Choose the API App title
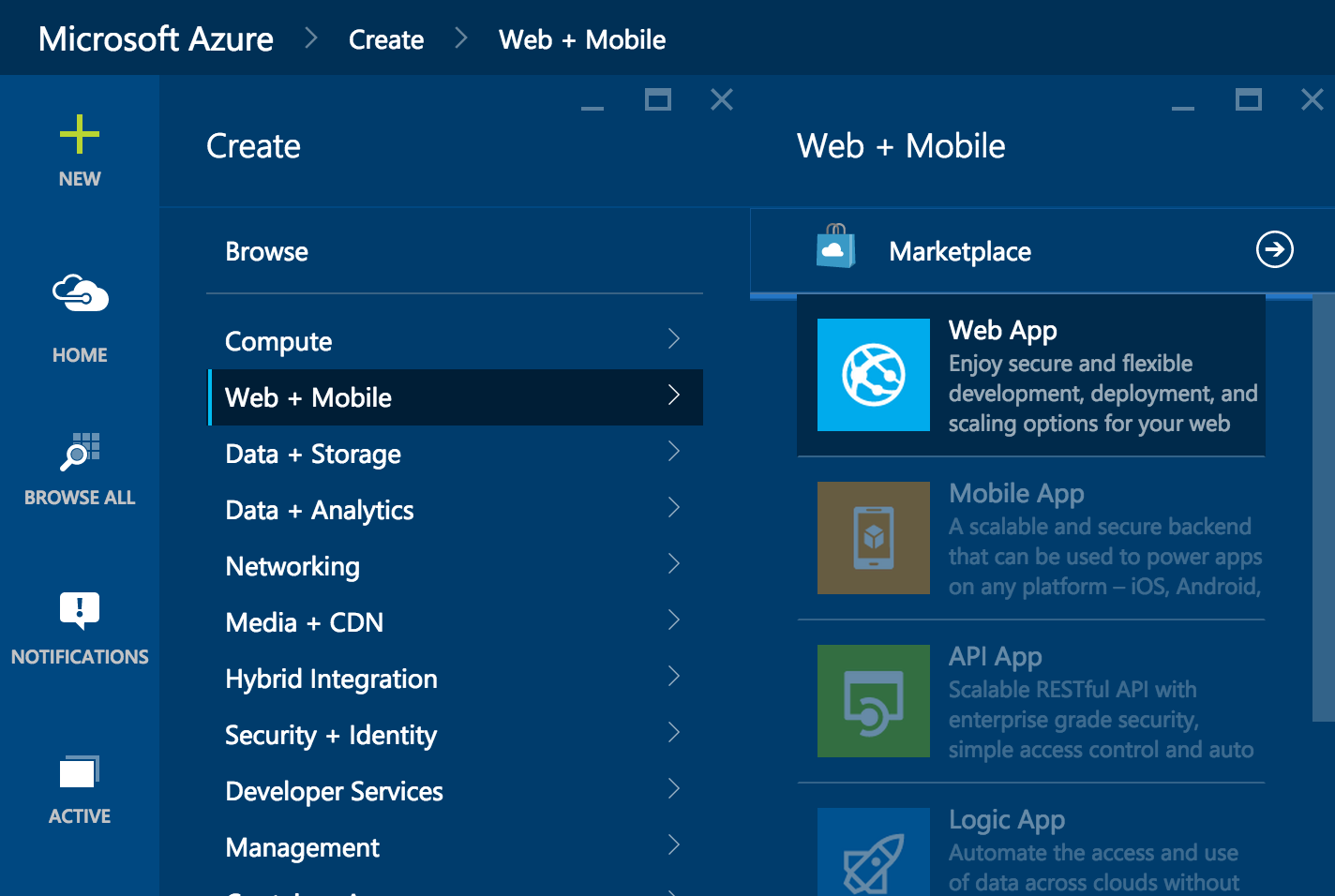 tap(996, 656)
